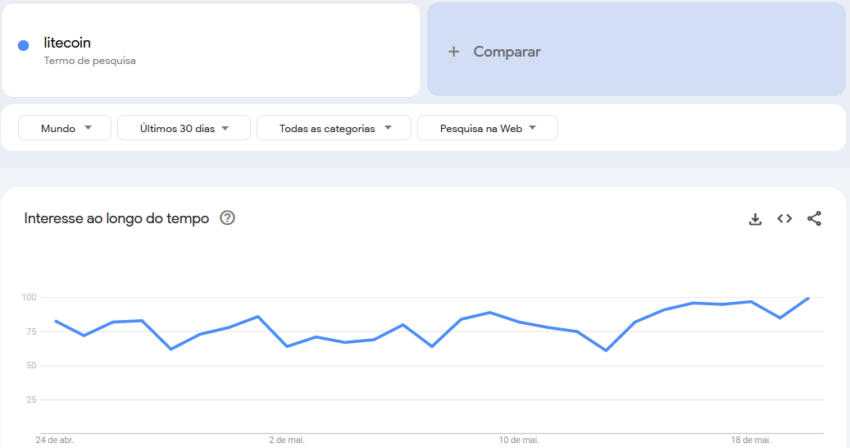Click the 24 de abr. axis label
This screenshot has height=448, width=850.
pyautogui.click(x=55, y=440)
